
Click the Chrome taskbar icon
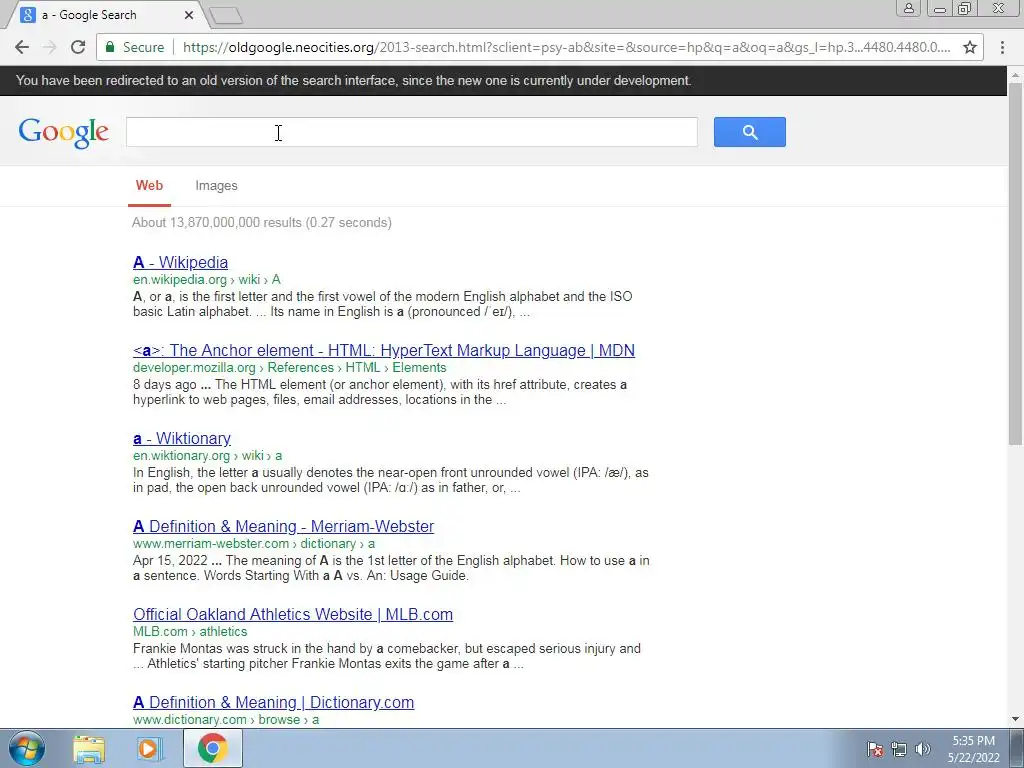point(212,748)
